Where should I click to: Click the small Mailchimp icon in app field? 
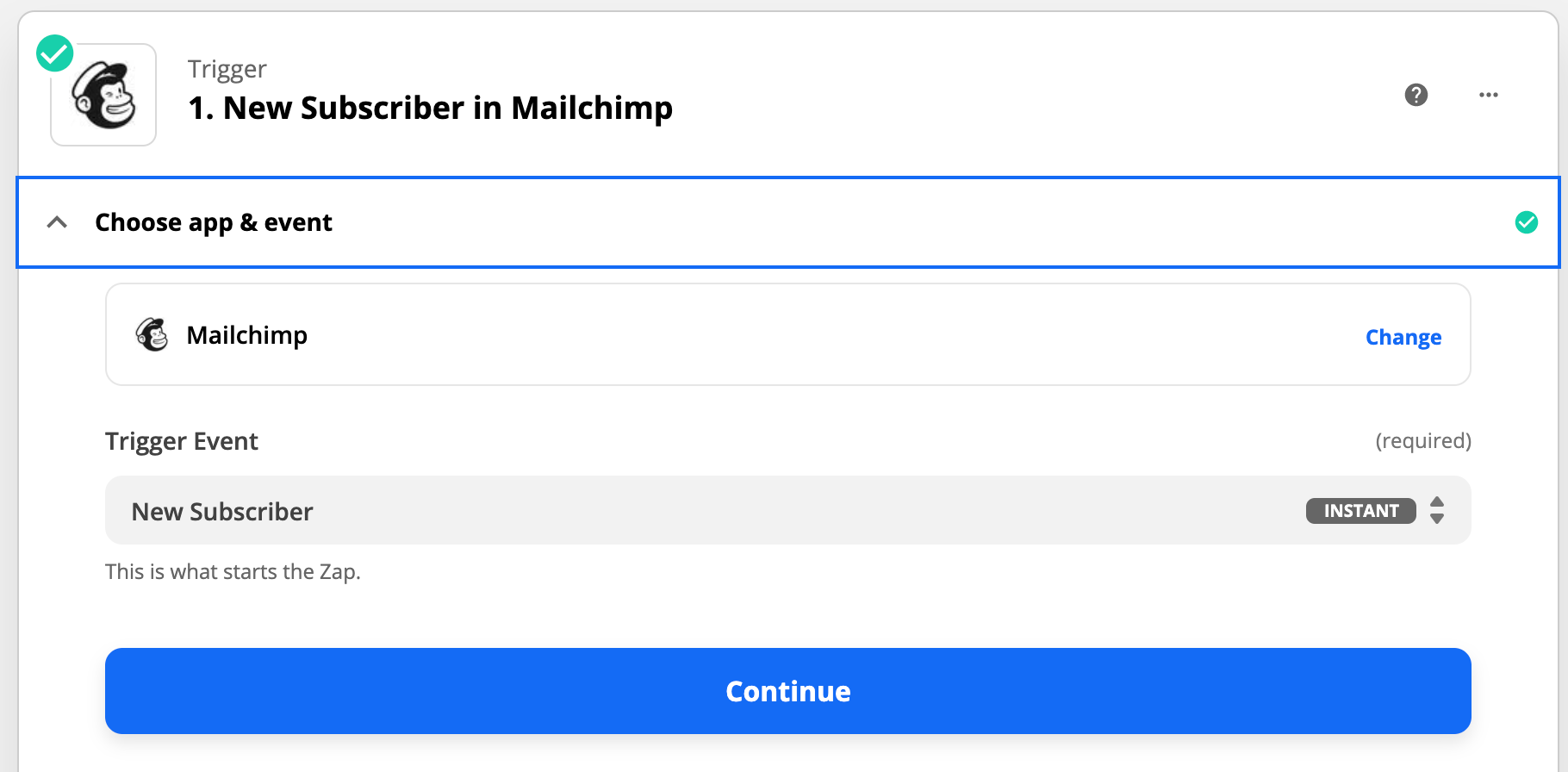pyautogui.click(x=152, y=334)
